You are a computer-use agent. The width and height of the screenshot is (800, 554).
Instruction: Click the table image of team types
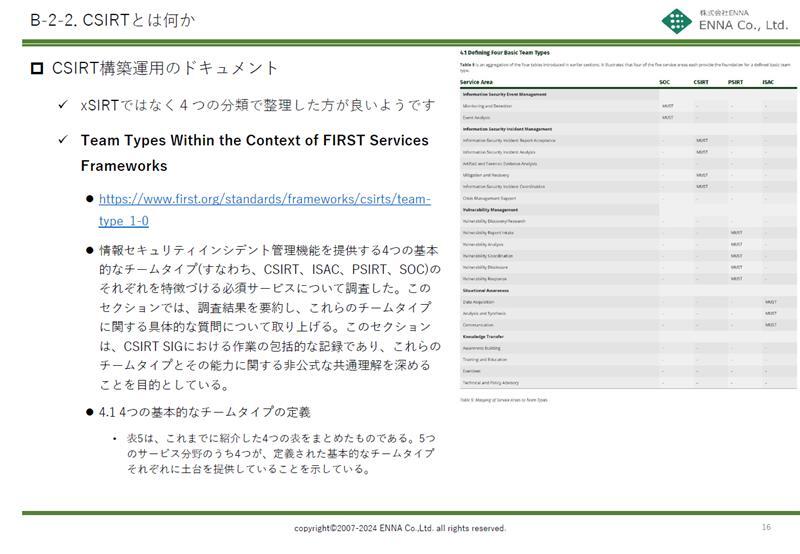628,226
